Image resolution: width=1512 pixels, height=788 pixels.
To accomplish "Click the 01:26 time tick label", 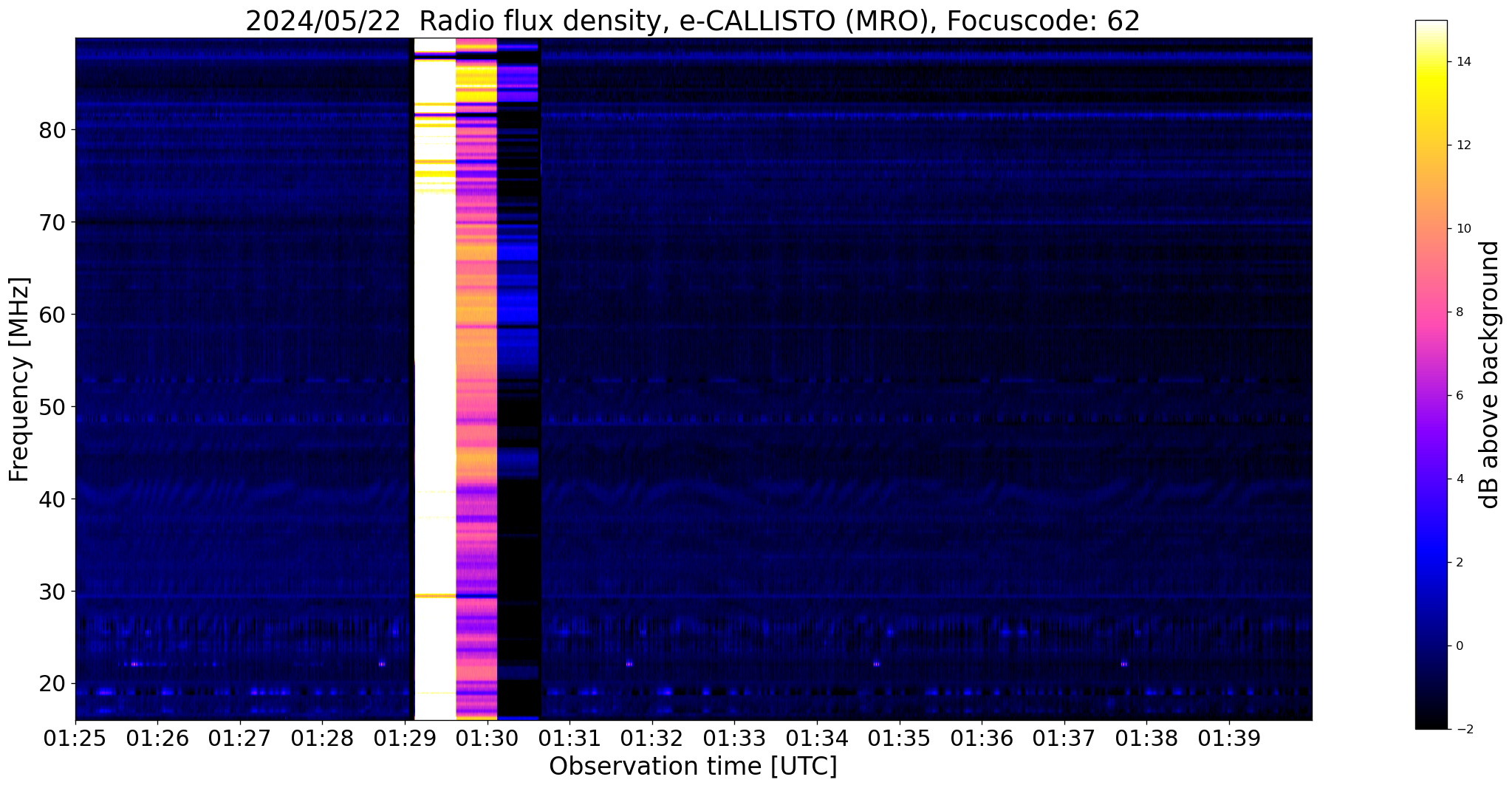I will coord(157,738).
